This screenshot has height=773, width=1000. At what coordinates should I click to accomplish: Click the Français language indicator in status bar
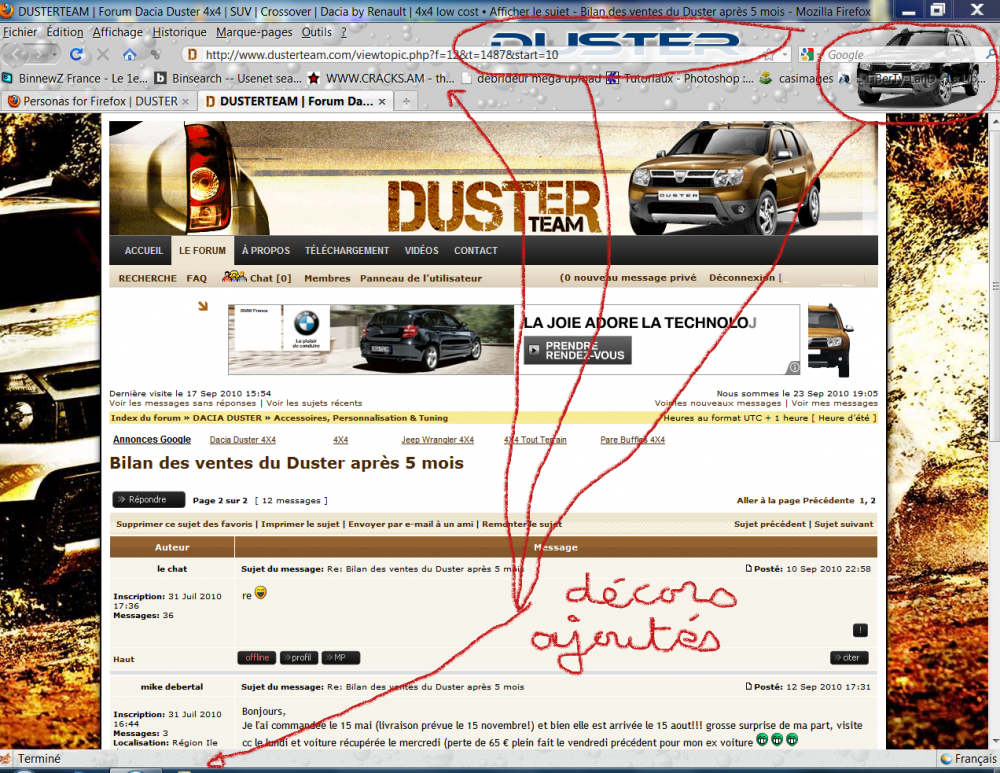pyautogui.click(x=969, y=758)
